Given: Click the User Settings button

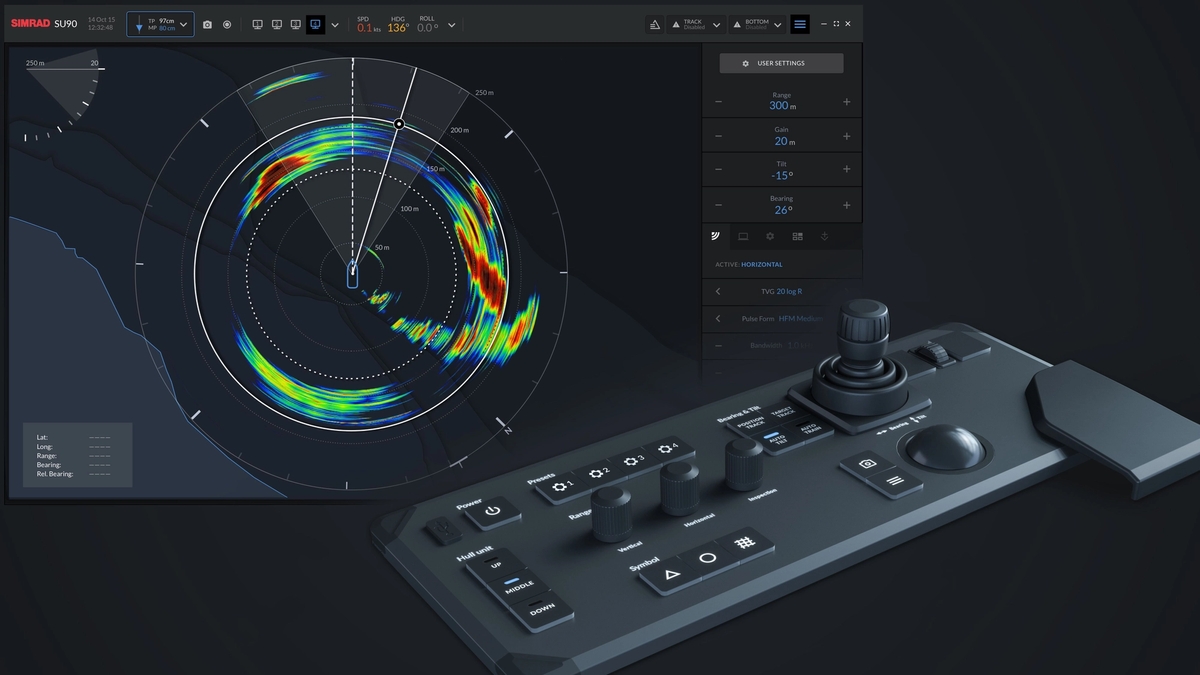Looking at the screenshot, I should coord(781,63).
